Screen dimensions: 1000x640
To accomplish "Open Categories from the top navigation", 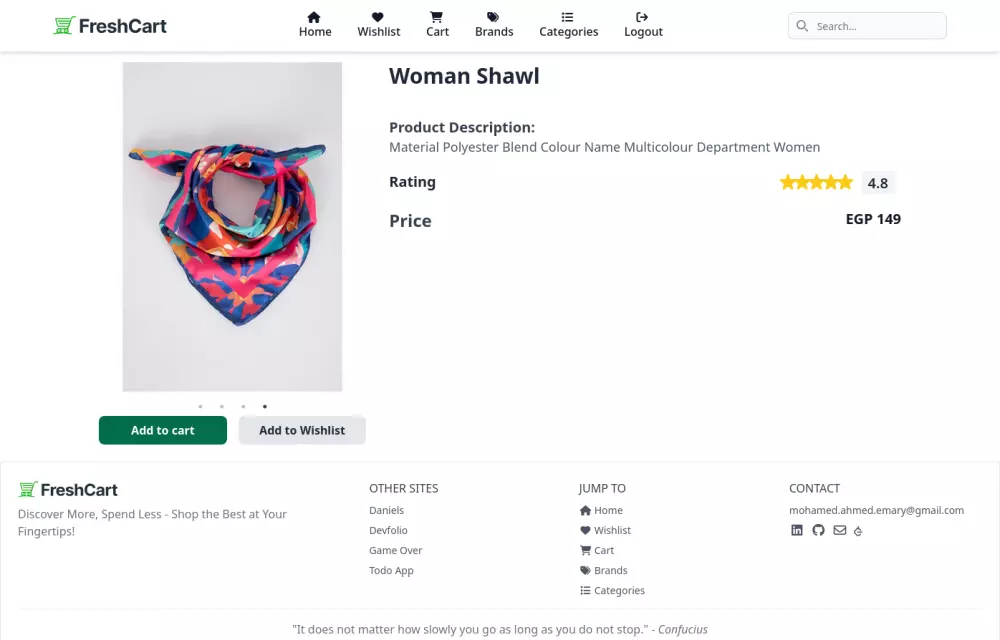I will coord(568,24).
